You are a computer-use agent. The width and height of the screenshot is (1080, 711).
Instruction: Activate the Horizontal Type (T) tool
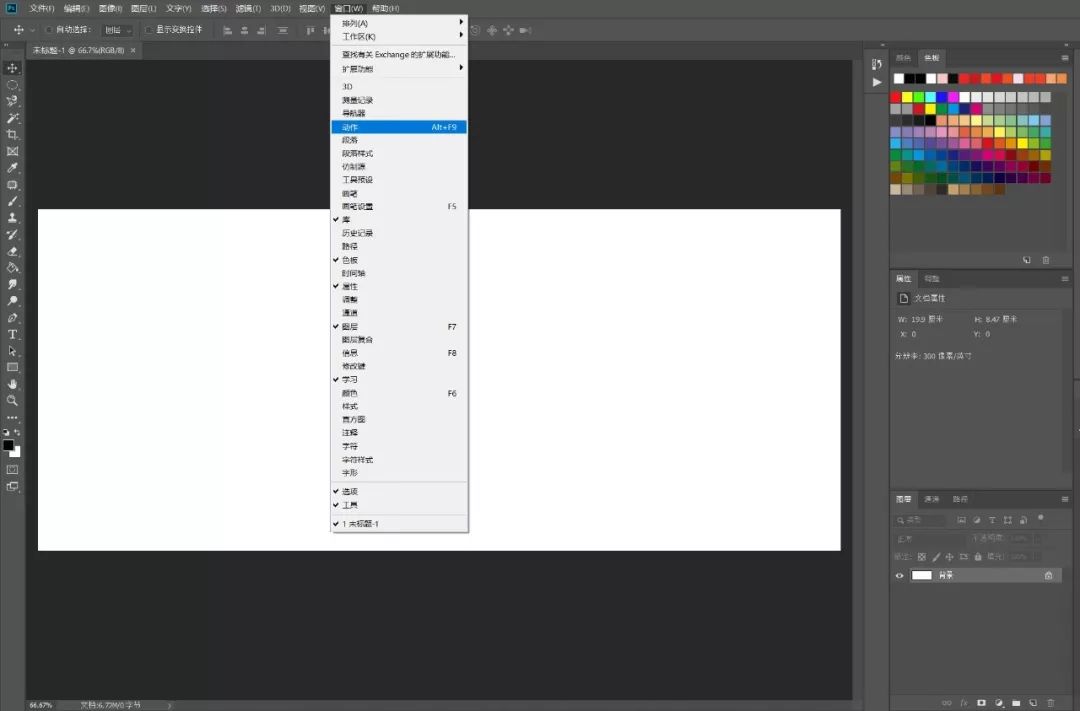[13, 334]
